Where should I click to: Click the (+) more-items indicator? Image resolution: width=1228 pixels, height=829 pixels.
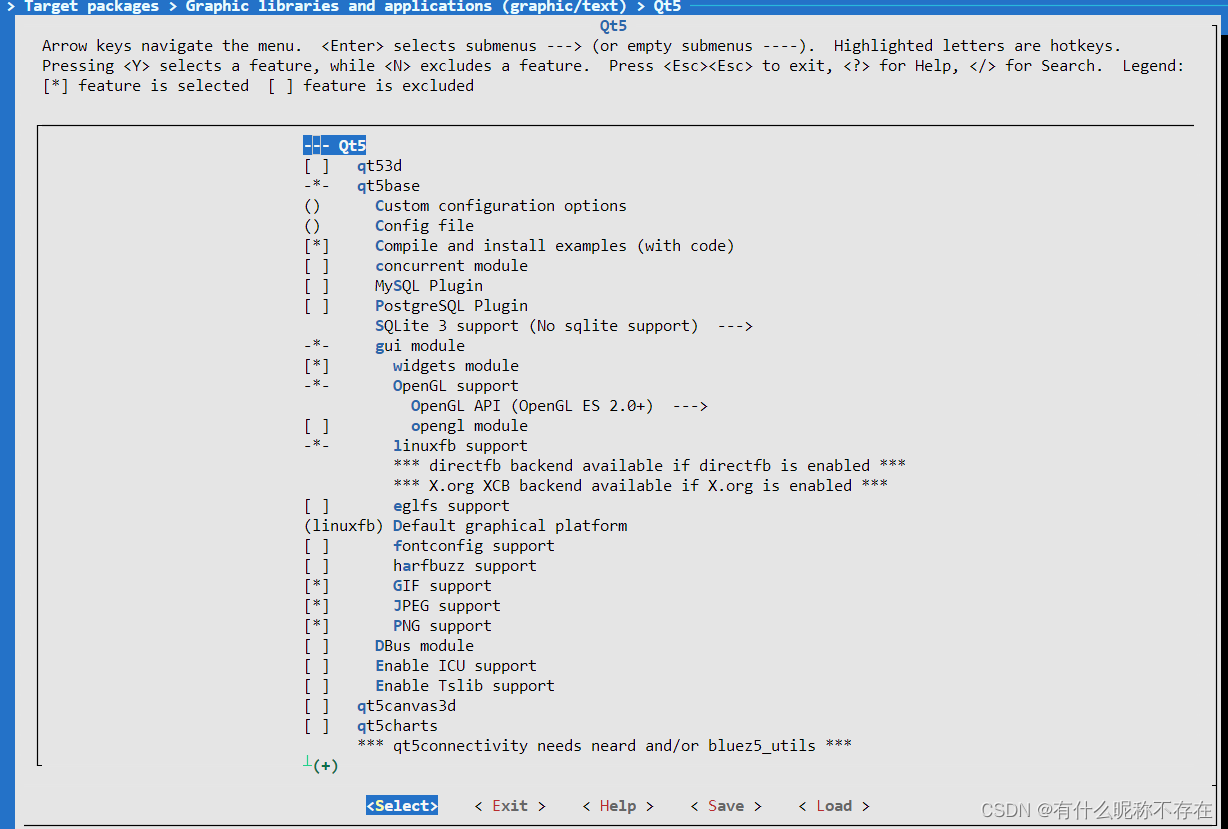coord(325,766)
